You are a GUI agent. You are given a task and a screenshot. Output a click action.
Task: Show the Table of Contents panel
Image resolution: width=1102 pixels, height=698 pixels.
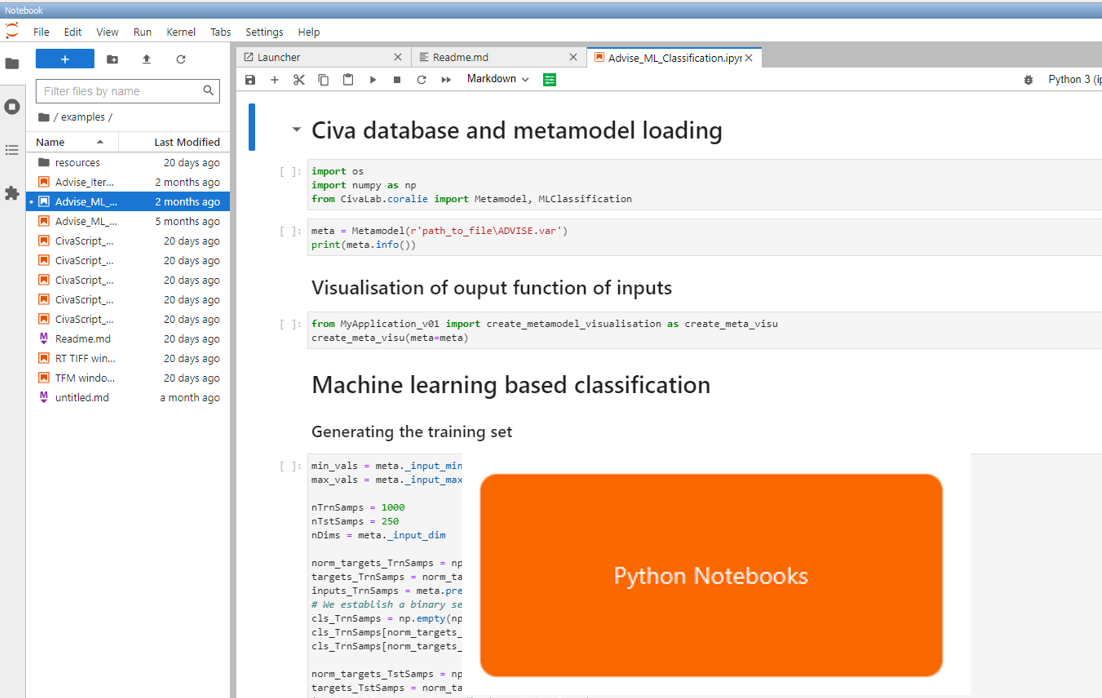[12, 150]
